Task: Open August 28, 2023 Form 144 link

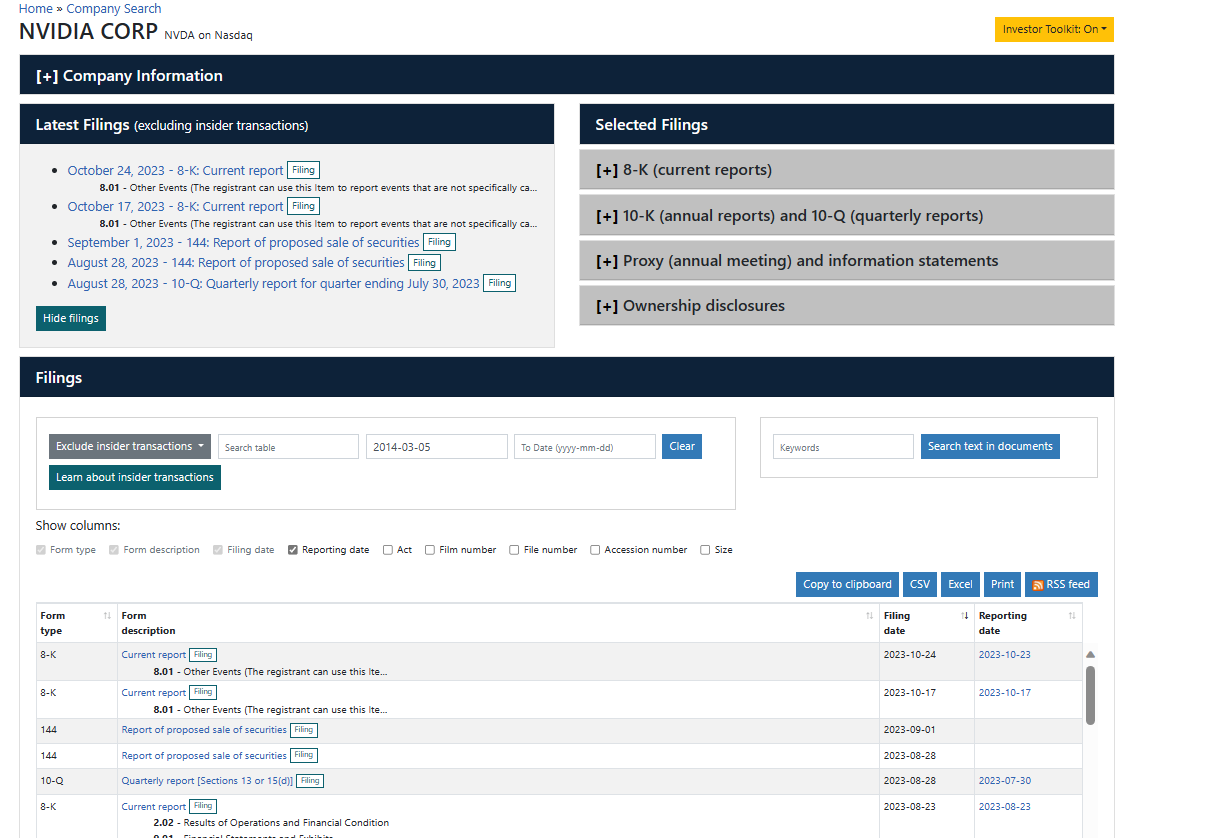Action: tap(236, 263)
